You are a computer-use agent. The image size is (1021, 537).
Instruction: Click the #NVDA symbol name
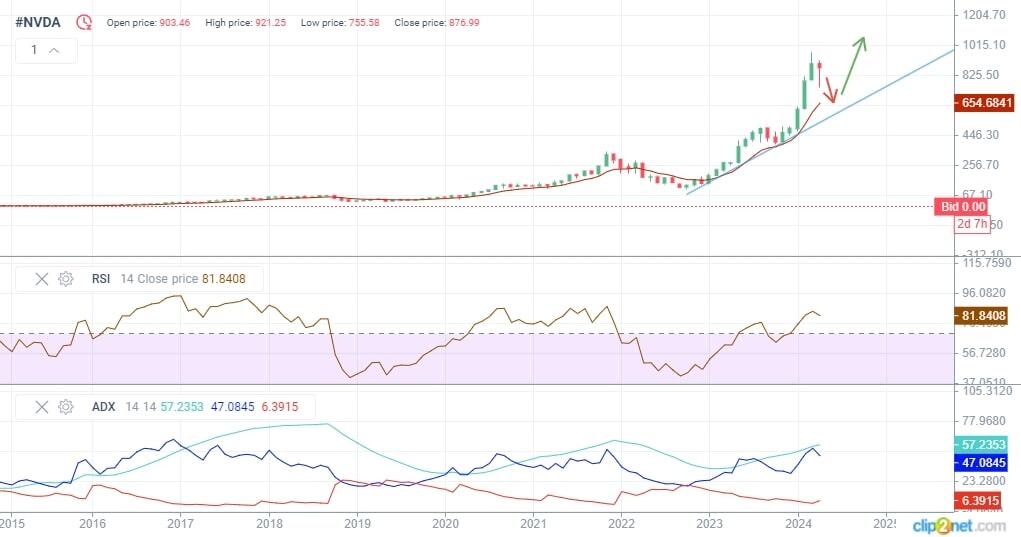[39, 21]
